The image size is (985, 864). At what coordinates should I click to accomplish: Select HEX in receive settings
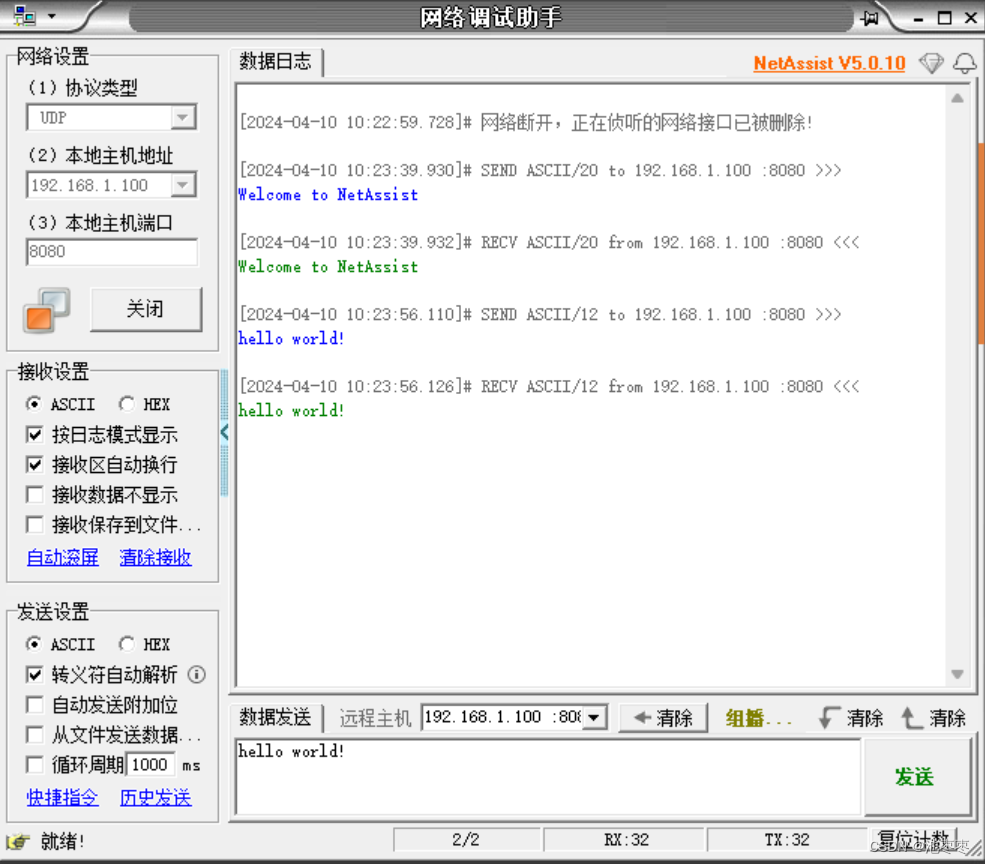[x=144, y=404]
